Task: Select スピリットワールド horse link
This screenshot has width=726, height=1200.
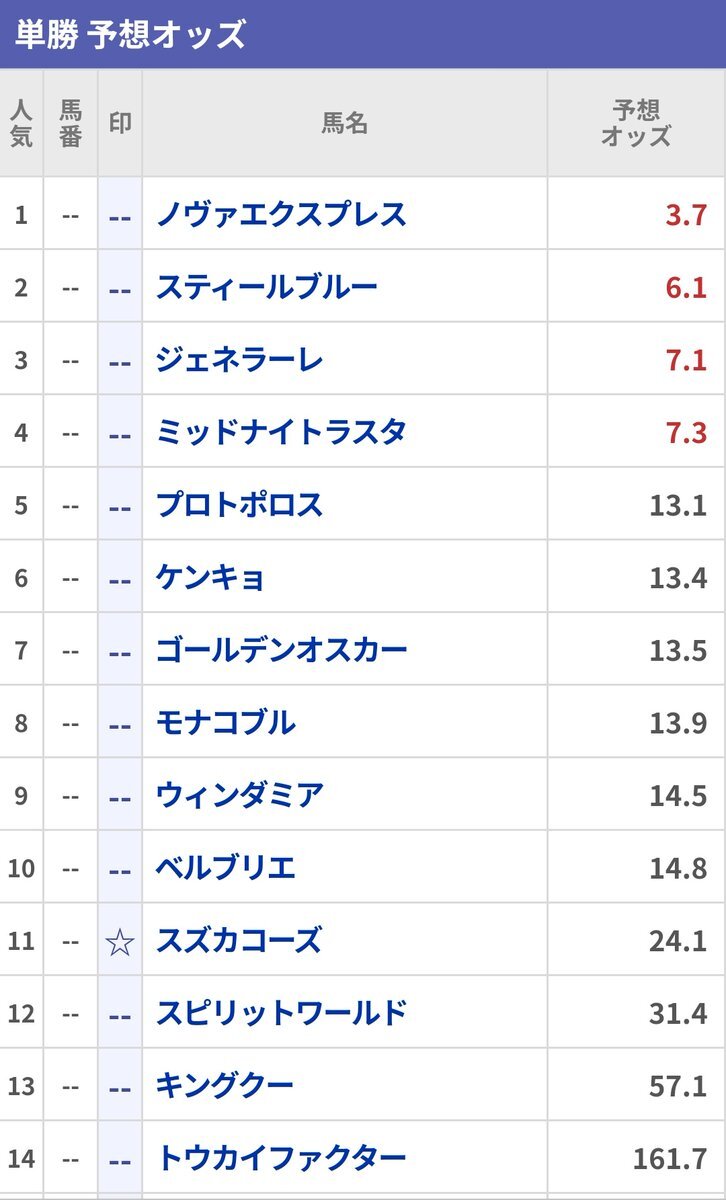Action: click(282, 1013)
